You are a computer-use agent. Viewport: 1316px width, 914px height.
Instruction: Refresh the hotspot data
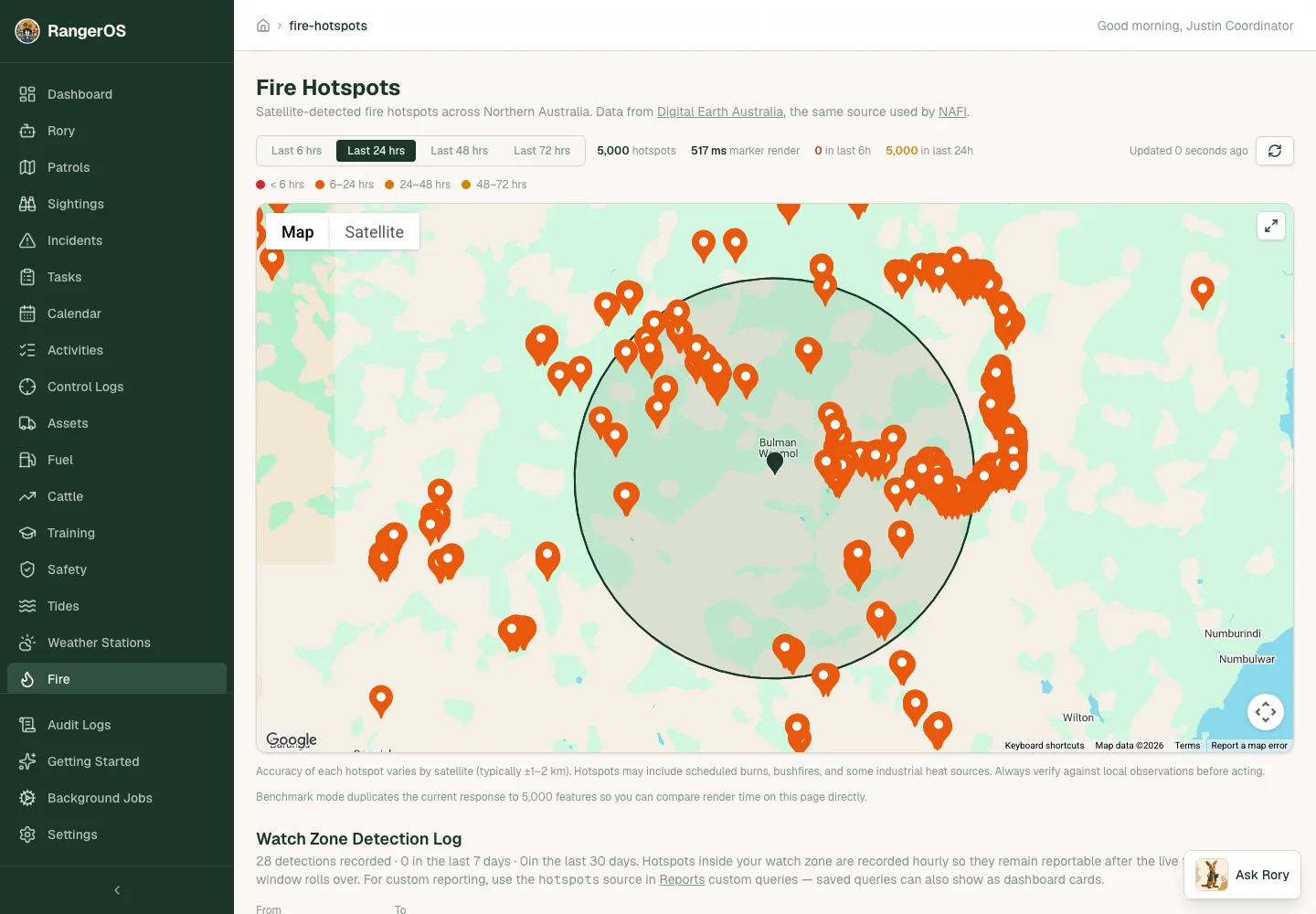tap(1275, 151)
